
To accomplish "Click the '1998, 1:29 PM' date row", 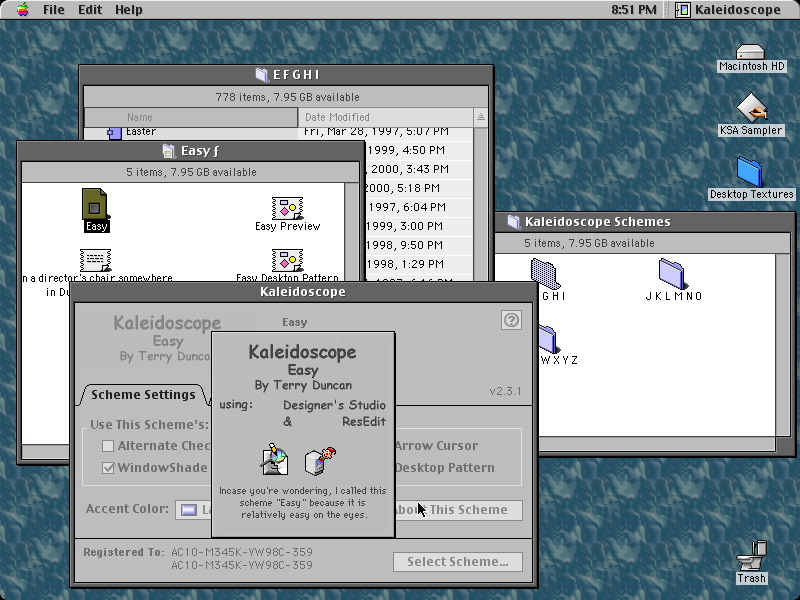I will pos(419,264).
